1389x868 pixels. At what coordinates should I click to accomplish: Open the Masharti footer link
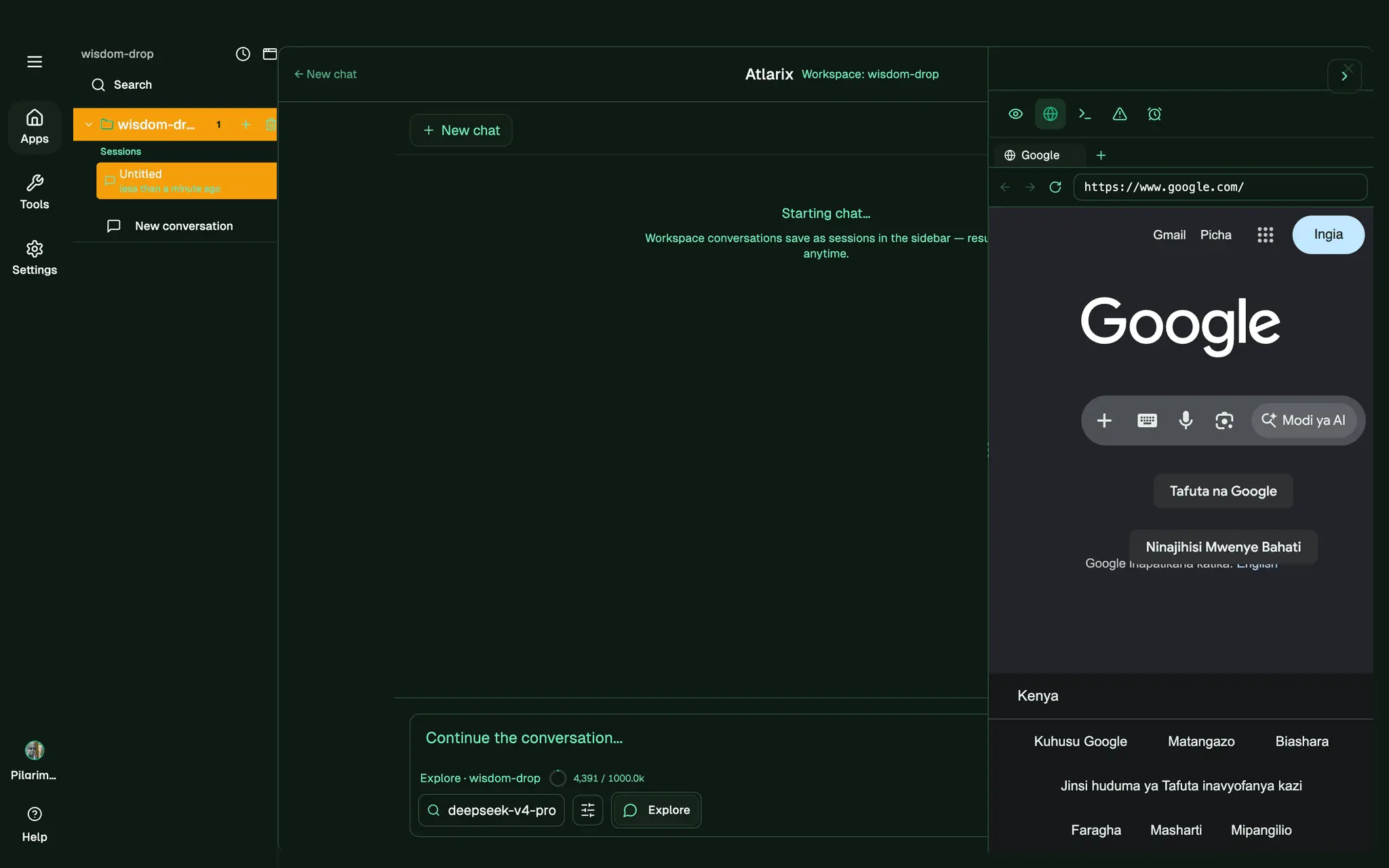click(x=1176, y=830)
